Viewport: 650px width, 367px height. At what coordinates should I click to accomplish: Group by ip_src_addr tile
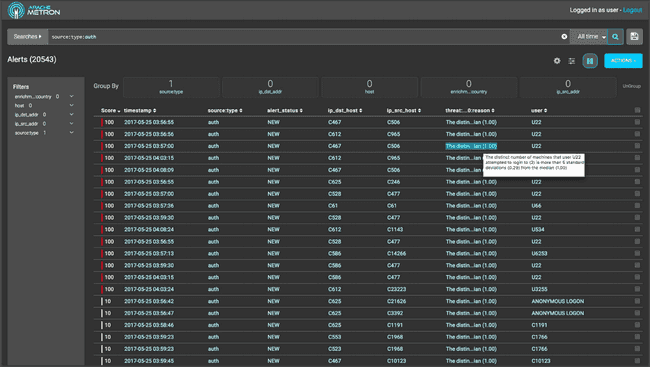[568, 87]
